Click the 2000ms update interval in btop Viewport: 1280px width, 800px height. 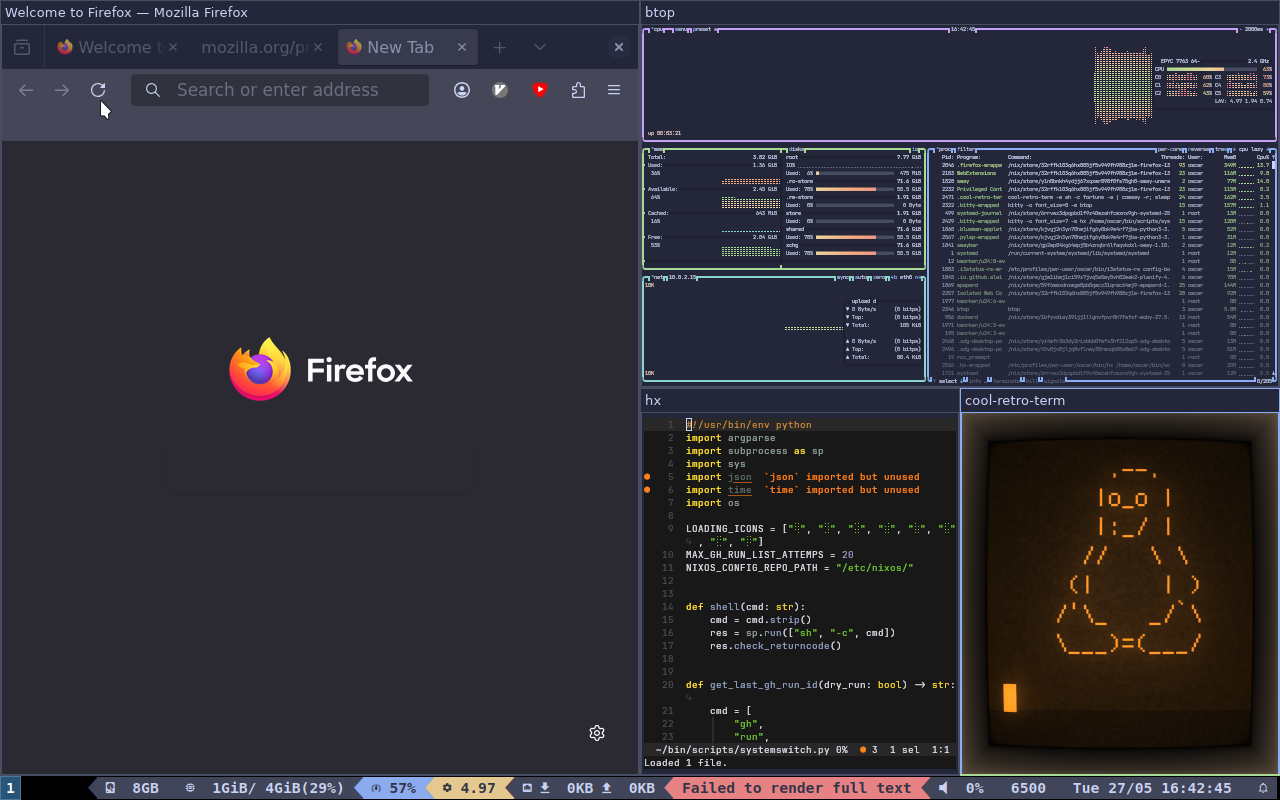pyautogui.click(x=1254, y=29)
